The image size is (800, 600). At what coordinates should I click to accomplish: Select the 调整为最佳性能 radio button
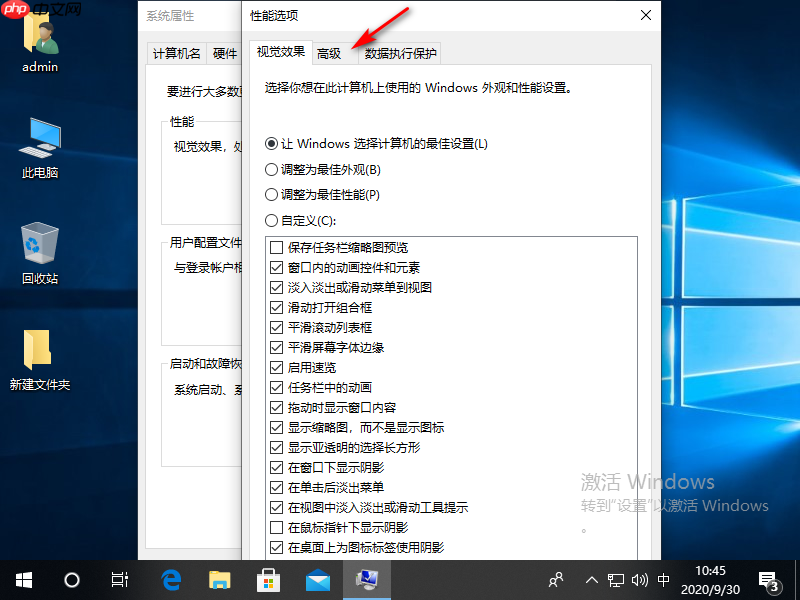[x=271, y=195]
